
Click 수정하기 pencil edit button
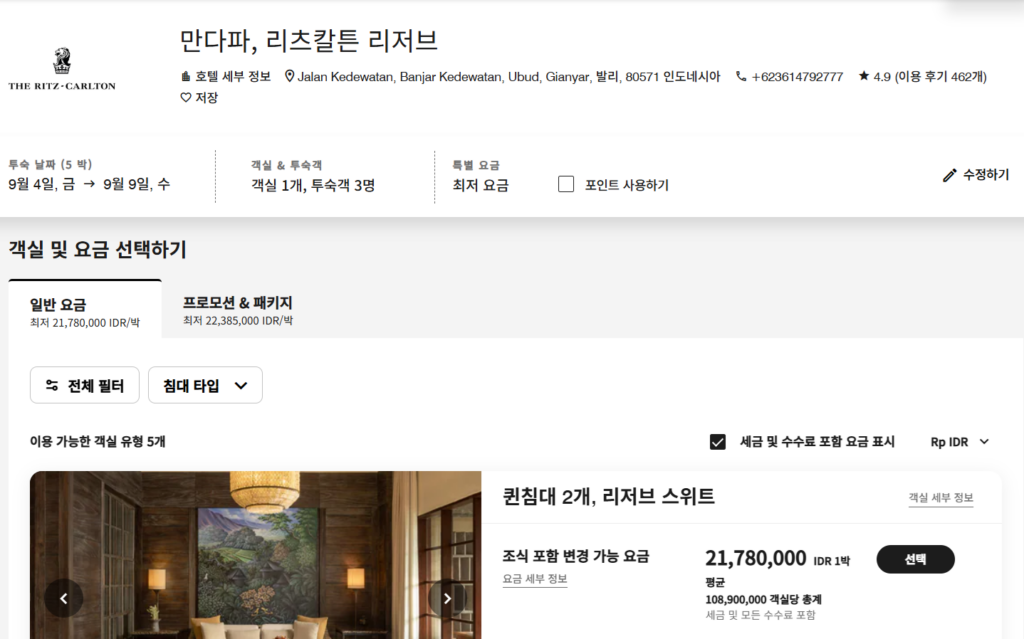click(976, 174)
